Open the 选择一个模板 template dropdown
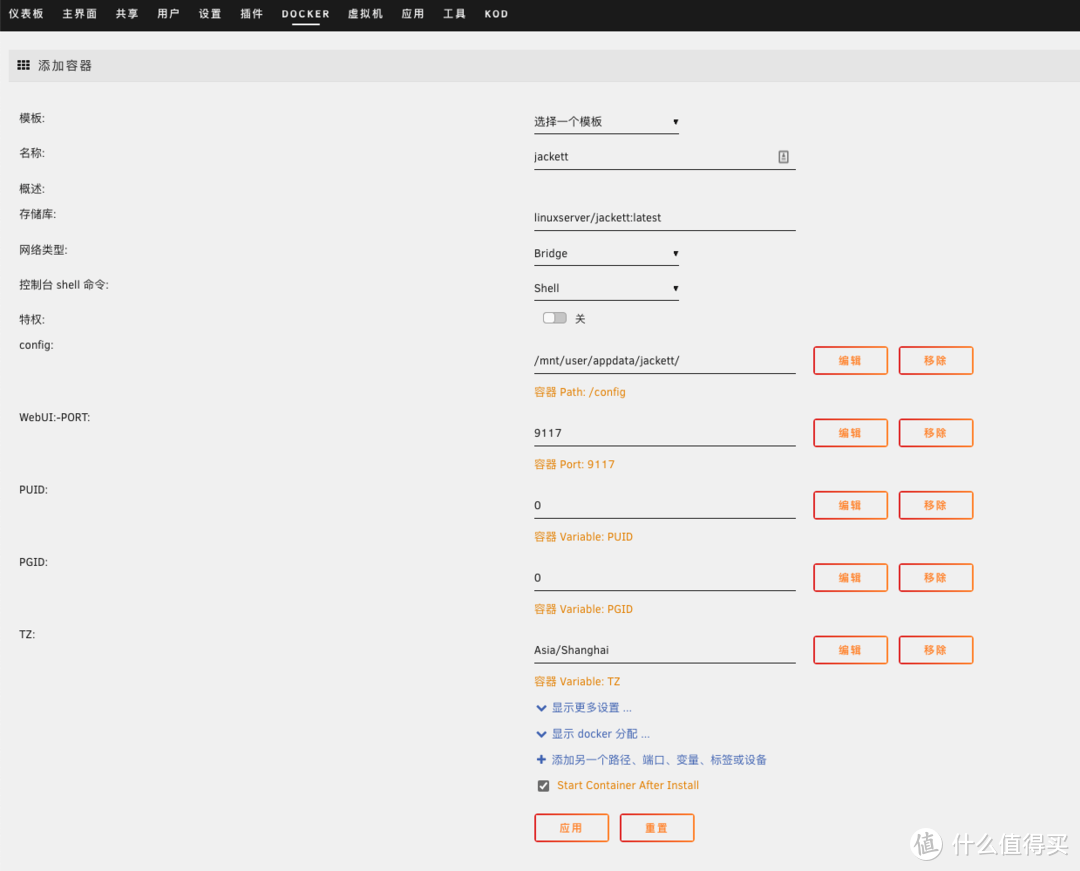Image resolution: width=1080 pixels, height=871 pixels. tap(606, 122)
